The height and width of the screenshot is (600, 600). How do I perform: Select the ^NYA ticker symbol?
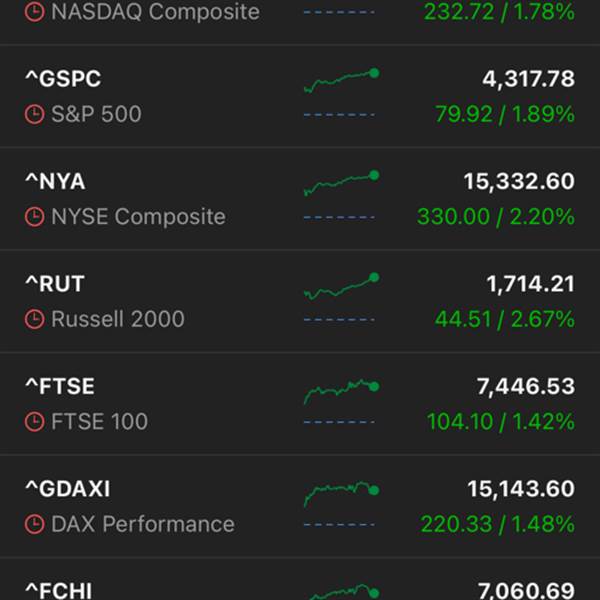tap(55, 181)
